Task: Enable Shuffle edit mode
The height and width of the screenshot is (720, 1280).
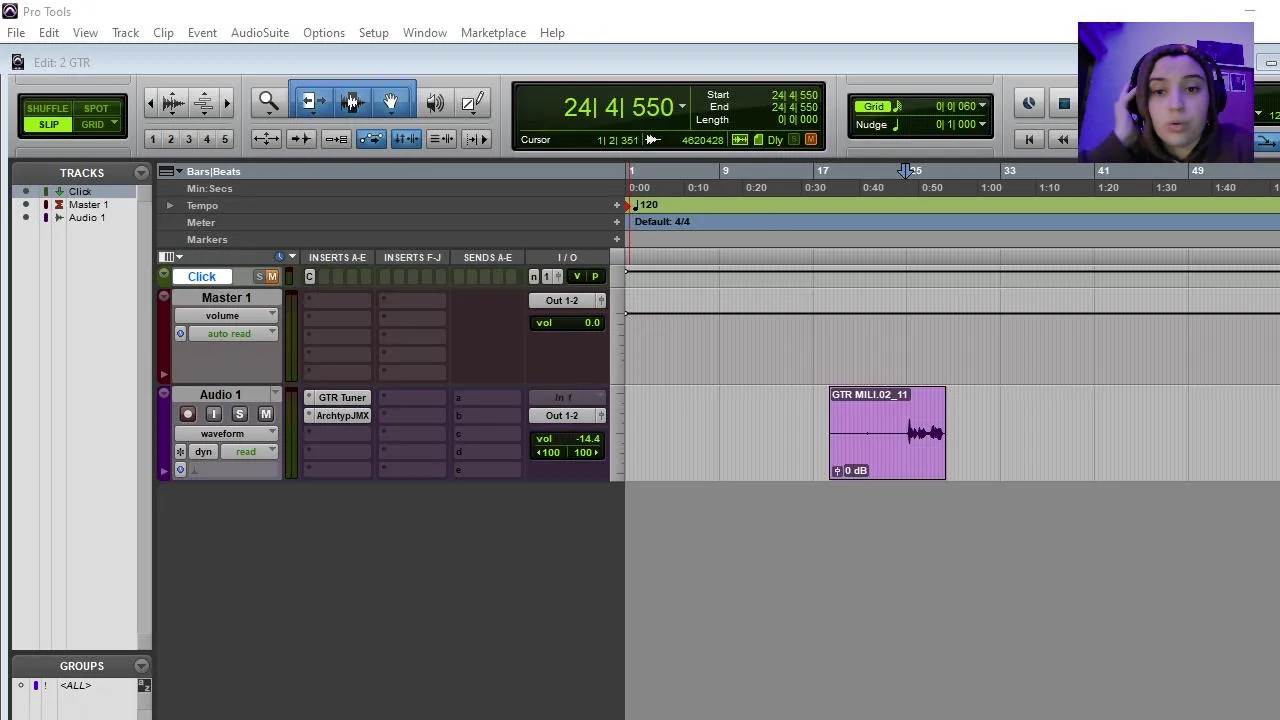Action: (47, 108)
